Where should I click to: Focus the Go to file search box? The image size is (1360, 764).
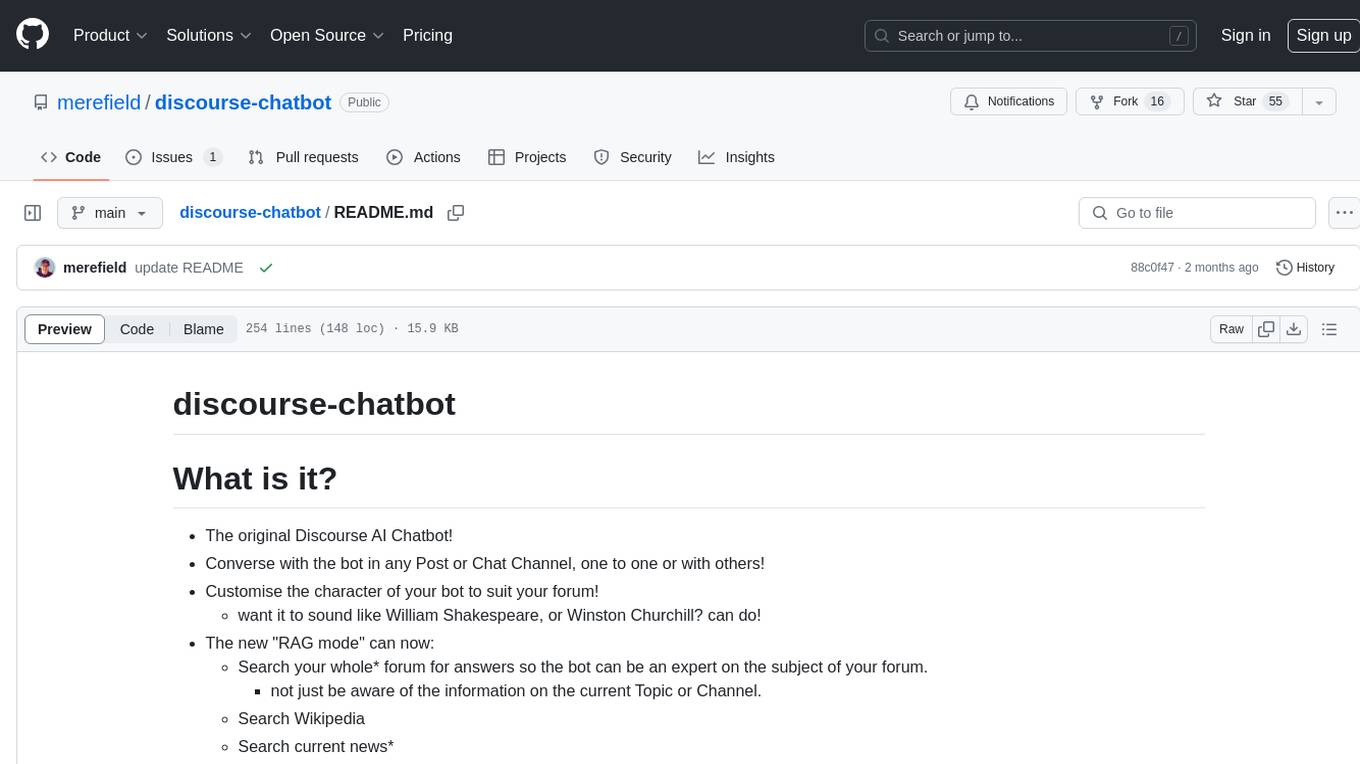point(1197,213)
